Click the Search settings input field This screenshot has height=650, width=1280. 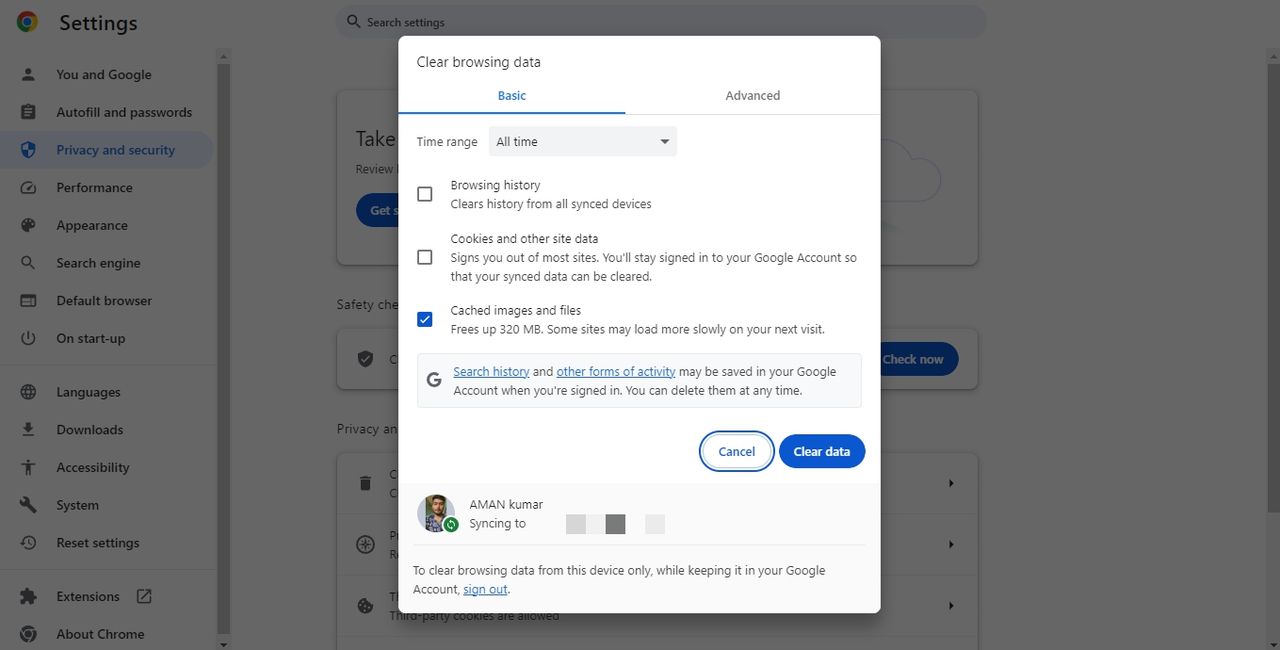[661, 22]
